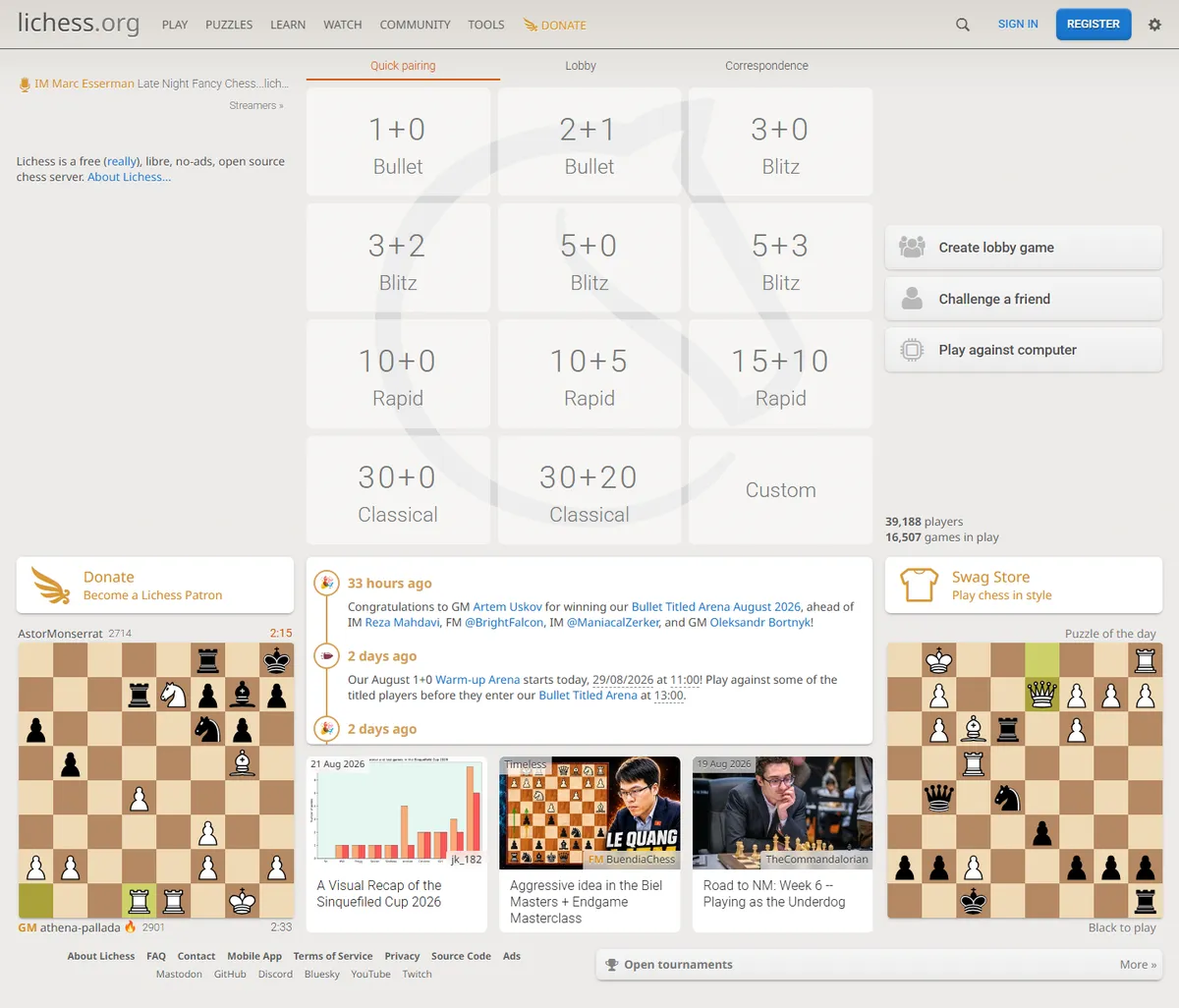
Task: Open the lichess.org home logo
Action: pyautogui.click(x=79, y=24)
